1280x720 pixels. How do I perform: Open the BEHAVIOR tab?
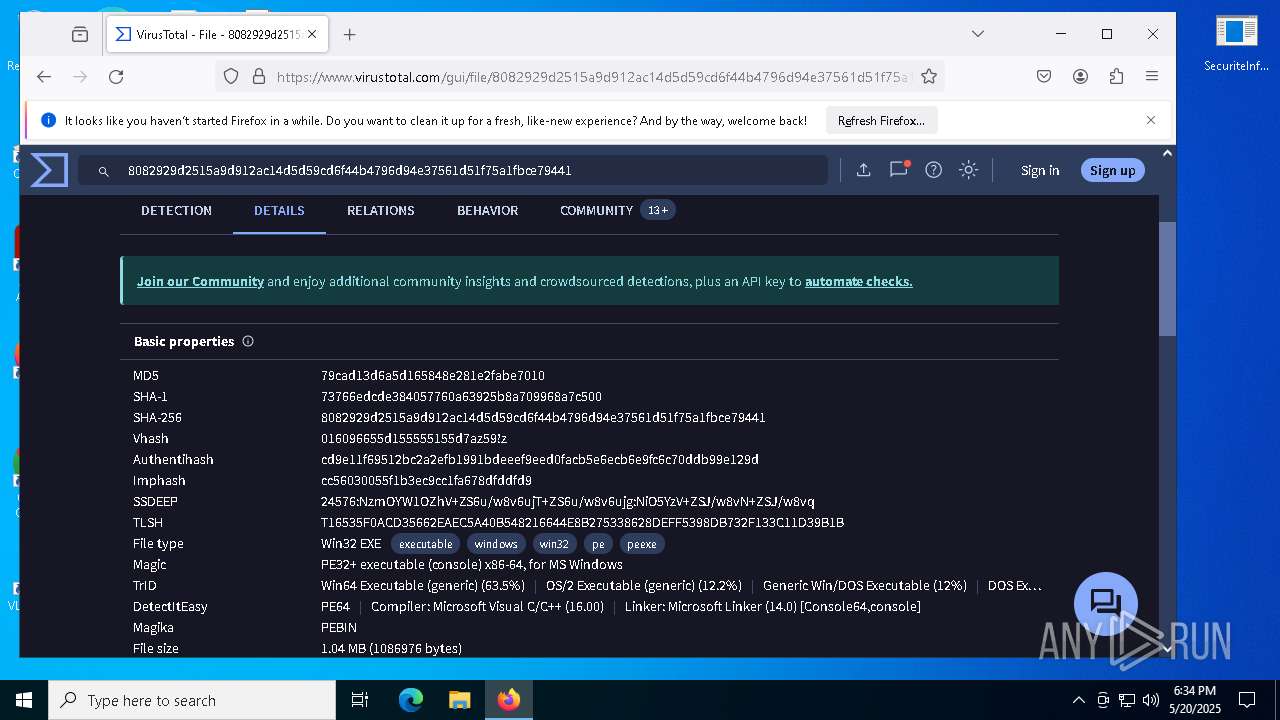coord(487,210)
